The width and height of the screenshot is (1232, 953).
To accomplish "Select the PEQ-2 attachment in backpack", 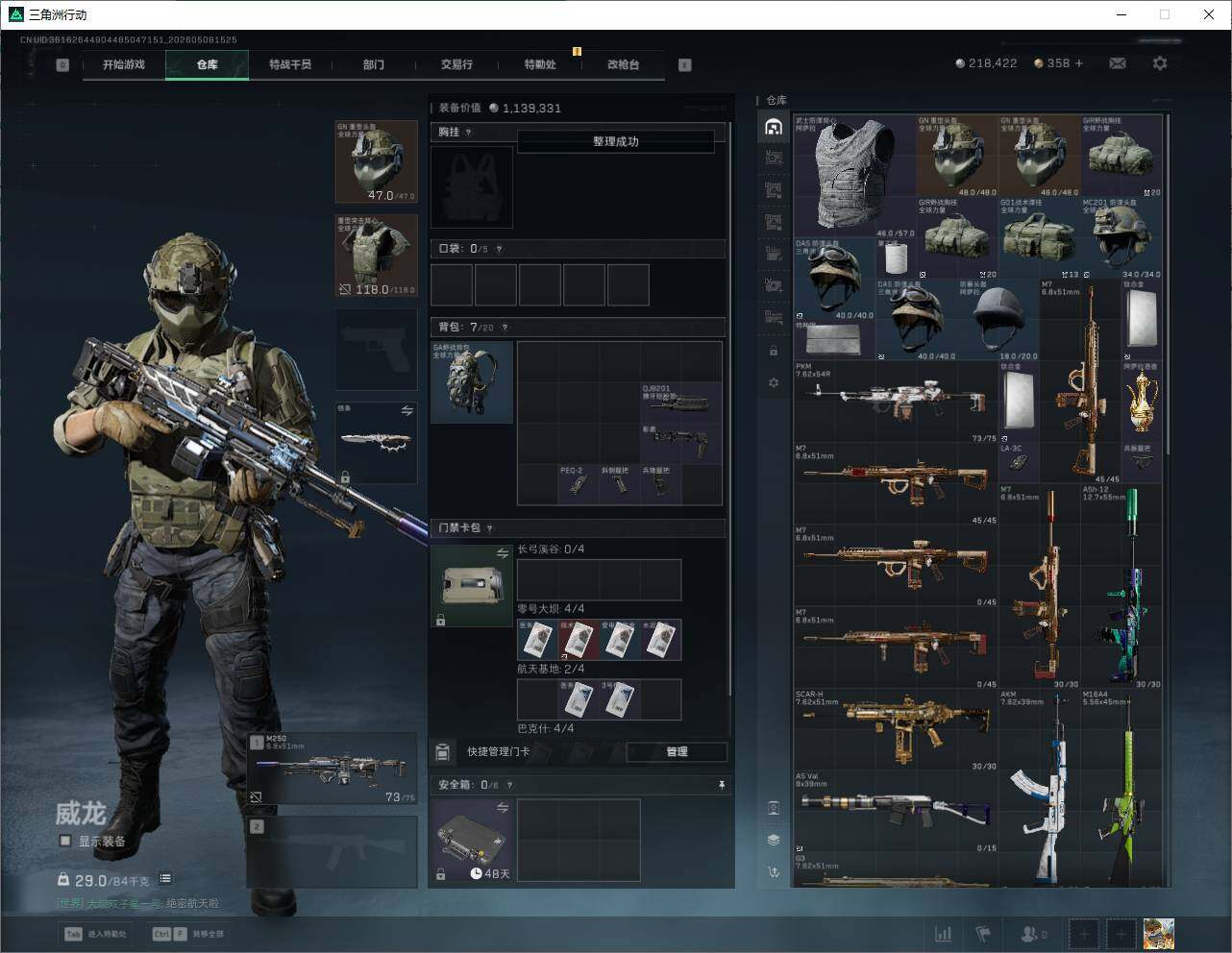I will pyautogui.click(x=579, y=484).
